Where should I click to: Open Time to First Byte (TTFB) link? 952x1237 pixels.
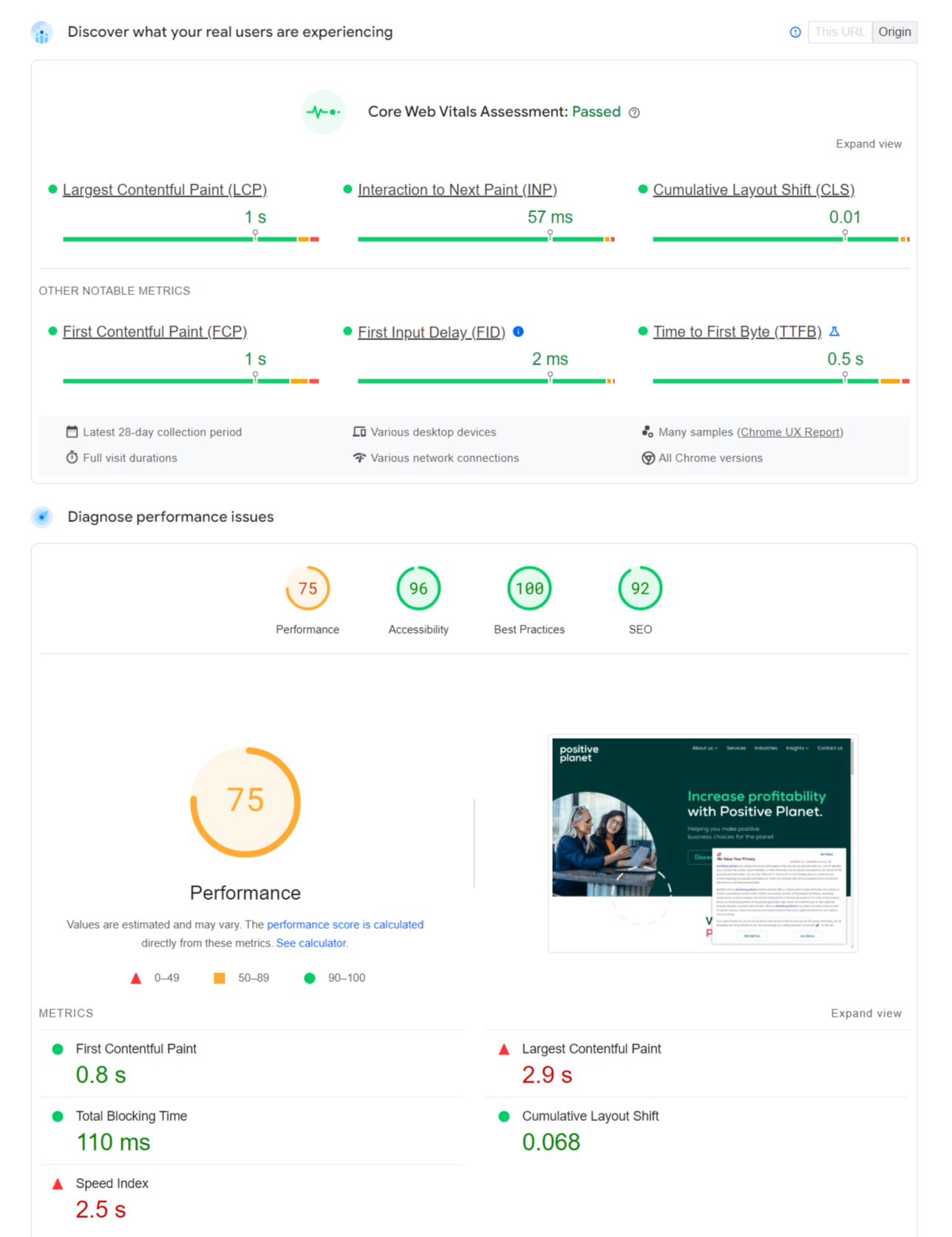click(x=737, y=332)
